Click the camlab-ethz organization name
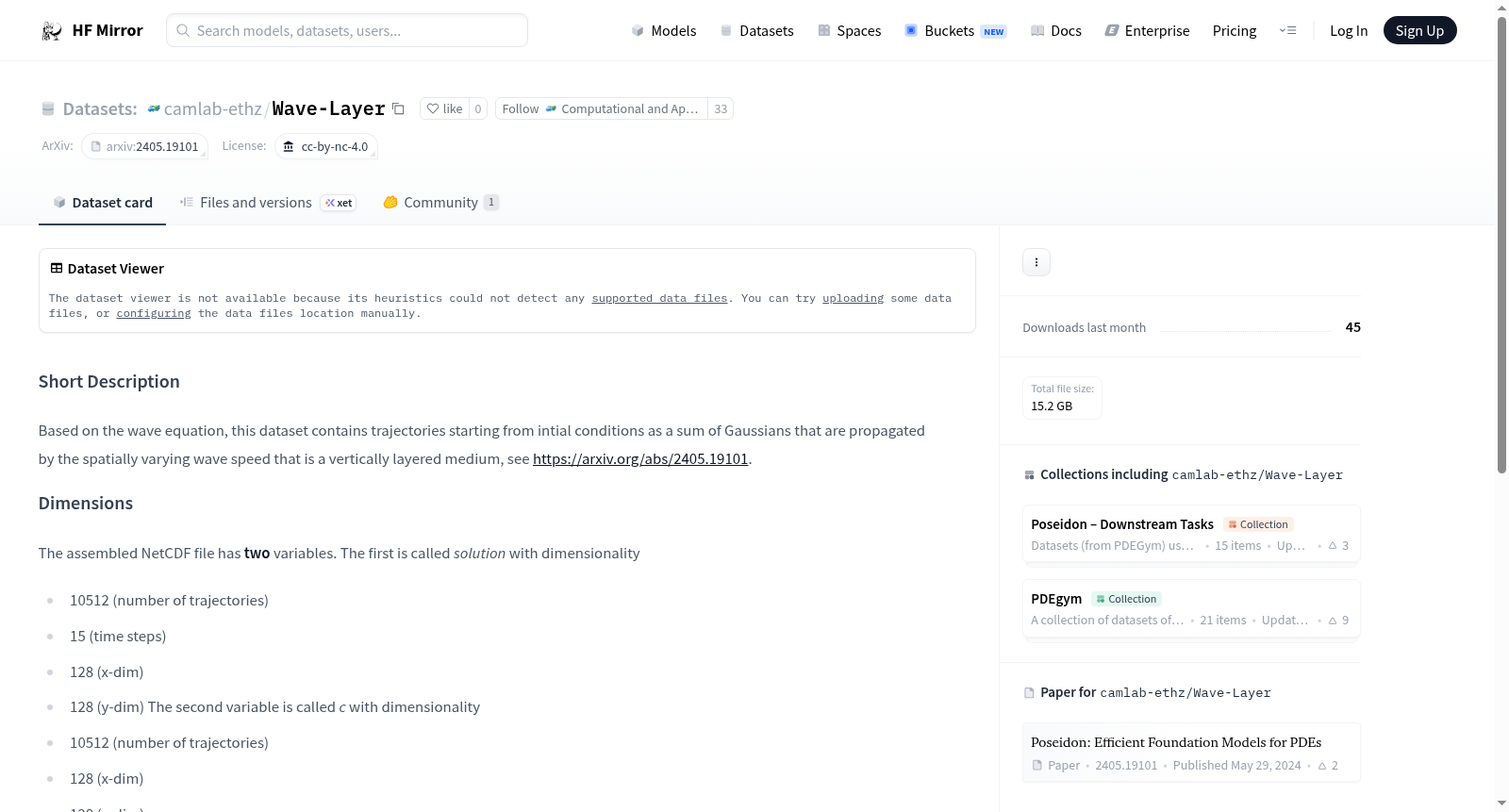The image size is (1509, 812). [213, 109]
